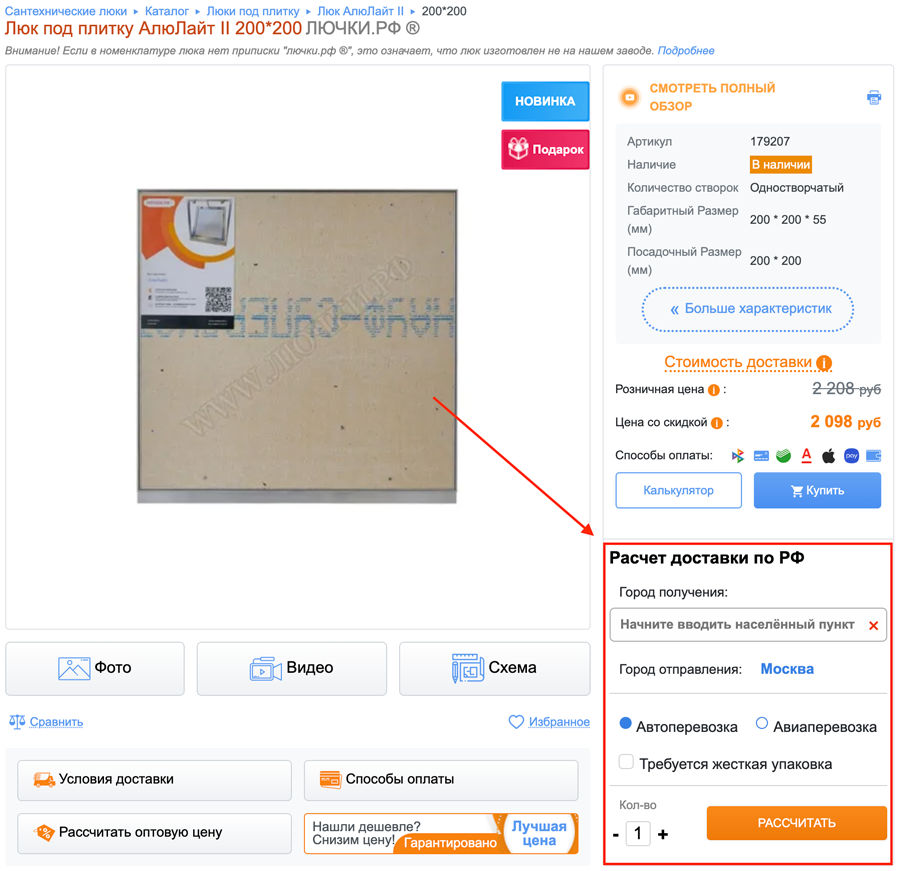The height and width of the screenshot is (871, 899).
Task: Enable Требуется жесткая упаковка checkbox
Action: tap(626, 761)
